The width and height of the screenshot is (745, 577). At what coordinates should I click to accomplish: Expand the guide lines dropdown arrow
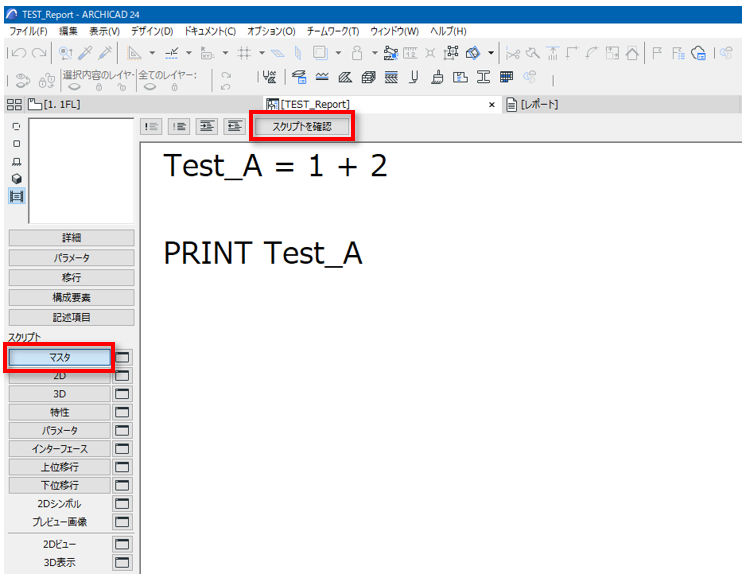152,53
